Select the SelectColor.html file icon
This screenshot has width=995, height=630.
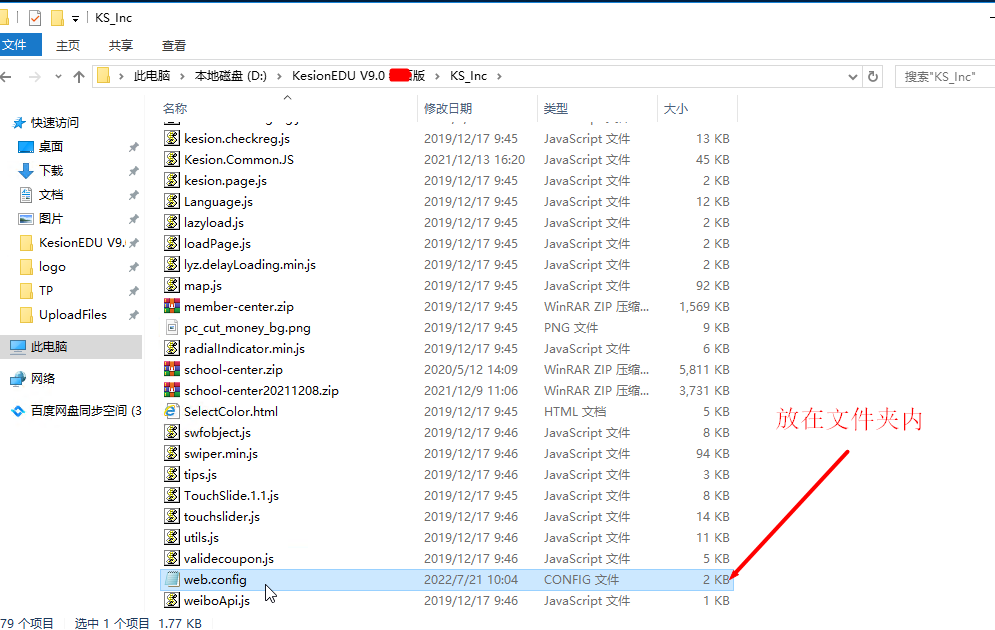click(x=172, y=411)
